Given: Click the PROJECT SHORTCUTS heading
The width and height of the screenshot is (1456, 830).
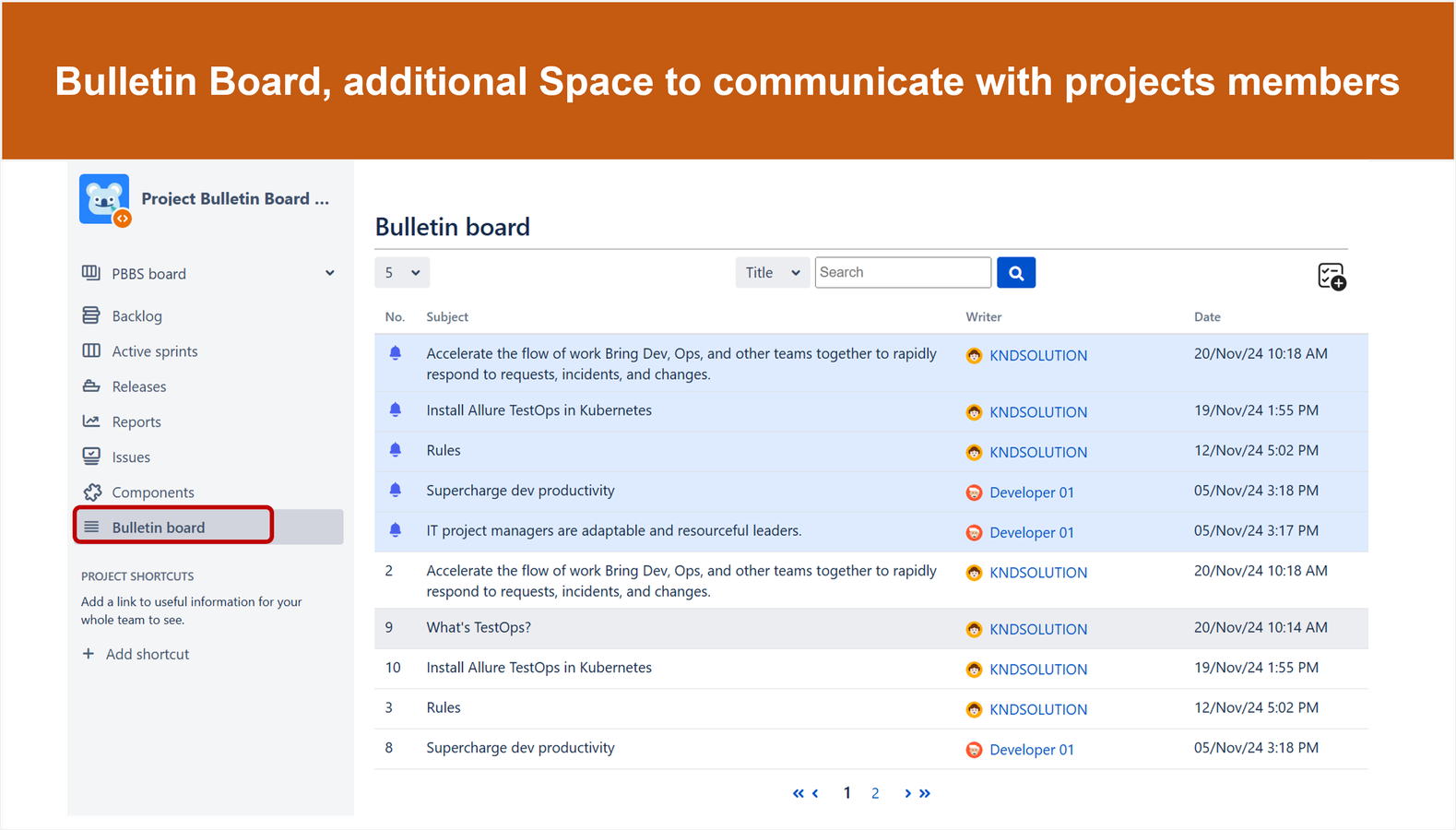Looking at the screenshot, I should (x=137, y=576).
